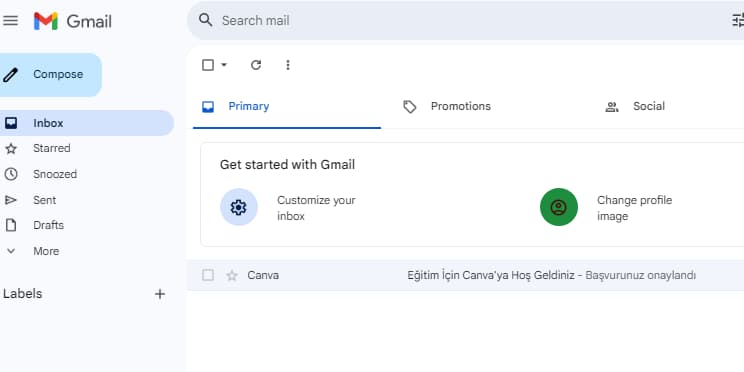Open the Starred folder

point(51,149)
